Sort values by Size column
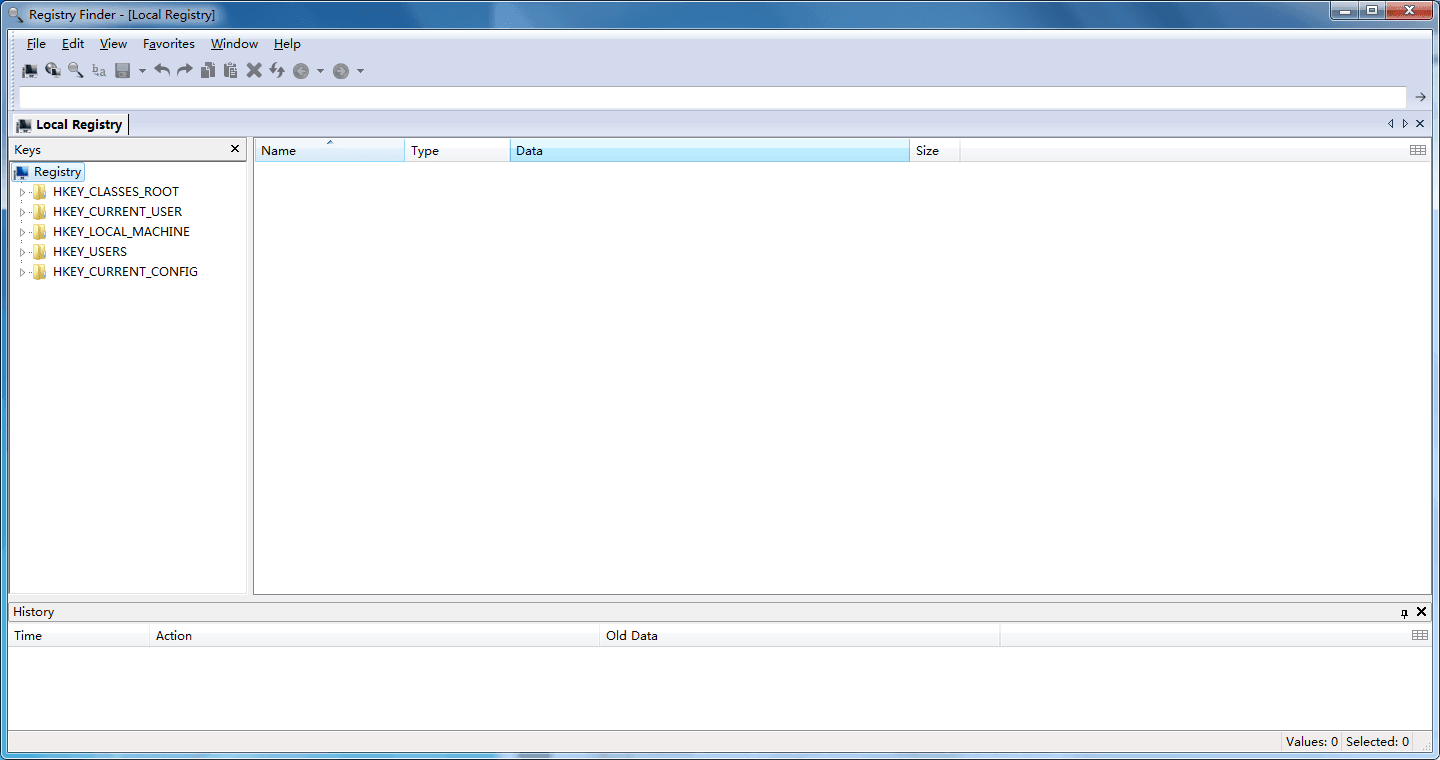 934,151
